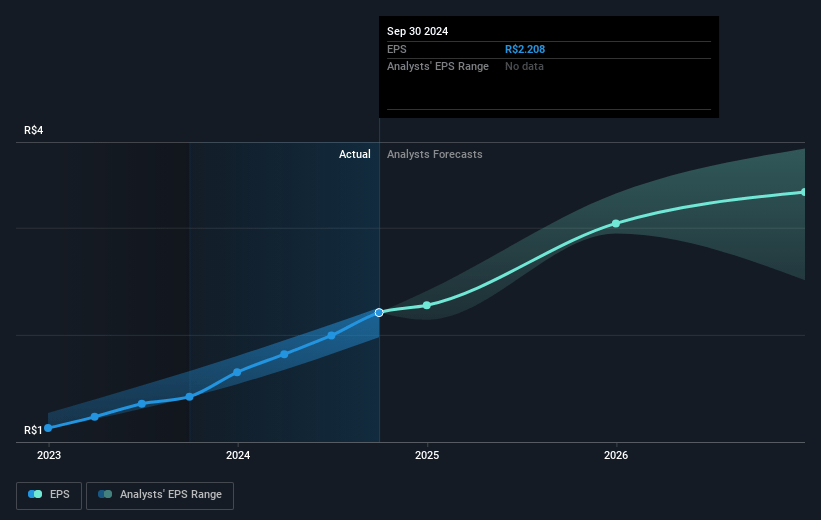Click the R$4 y-axis label
821x520 pixels.
(x=34, y=130)
